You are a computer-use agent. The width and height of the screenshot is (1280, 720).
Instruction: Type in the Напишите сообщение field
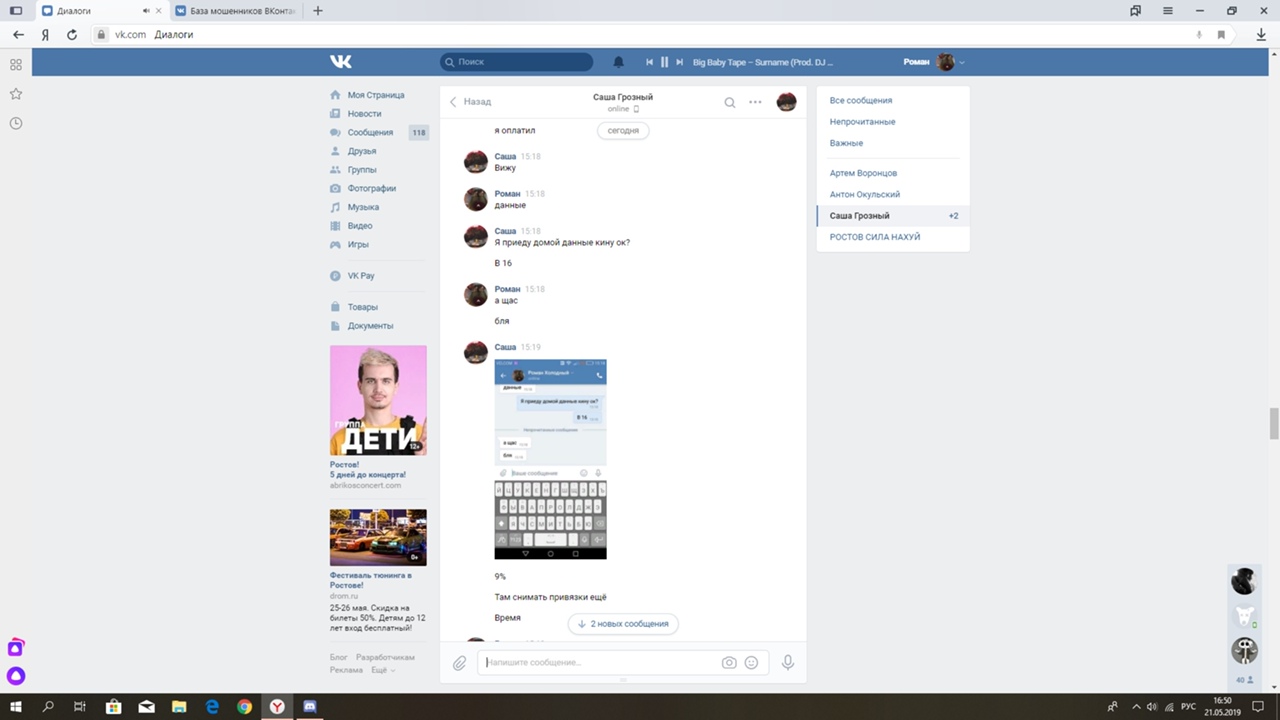[x=600, y=662]
